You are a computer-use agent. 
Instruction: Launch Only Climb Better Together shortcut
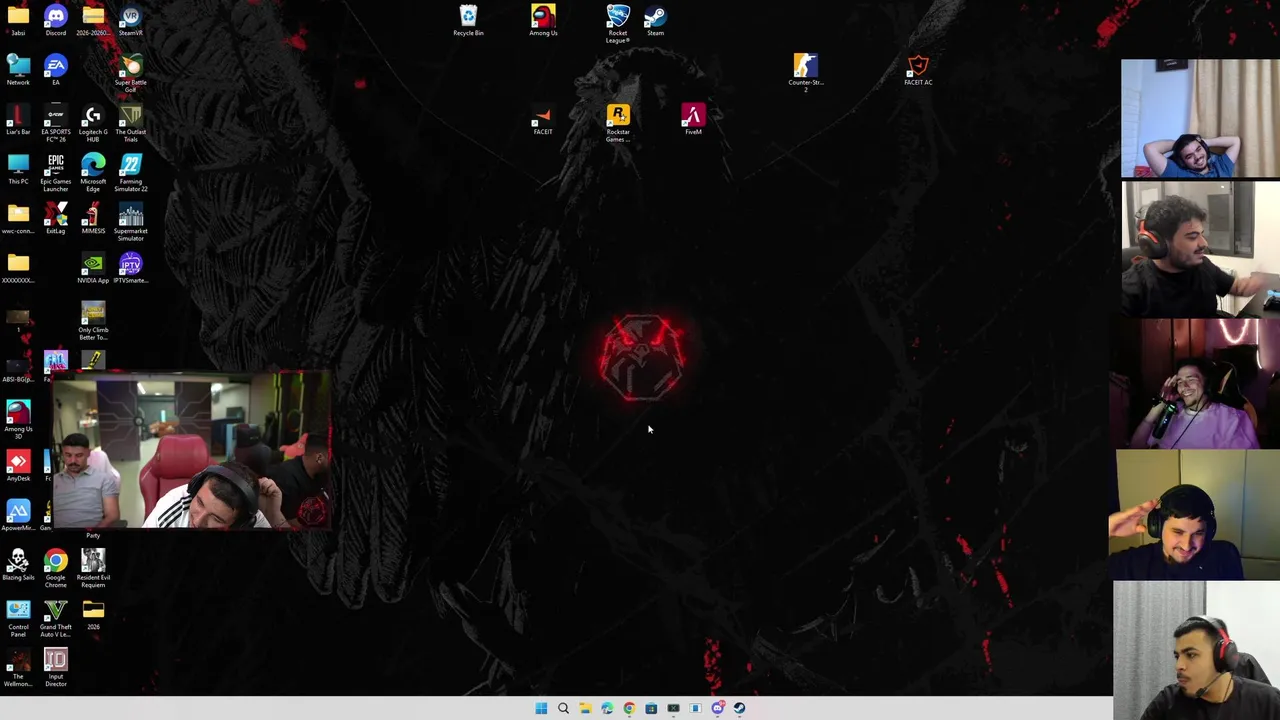click(x=93, y=320)
